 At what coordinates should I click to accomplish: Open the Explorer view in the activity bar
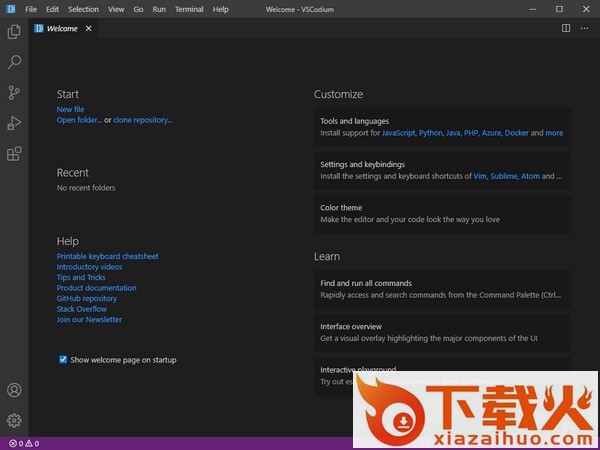coord(14,32)
